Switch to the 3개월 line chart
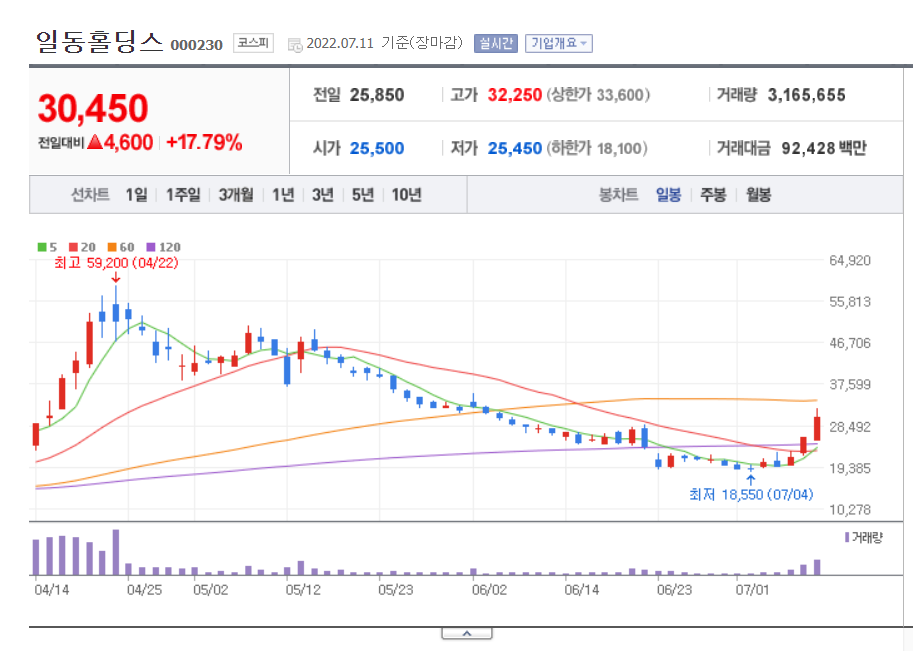The width and height of the screenshot is (913, 651). 236,194
